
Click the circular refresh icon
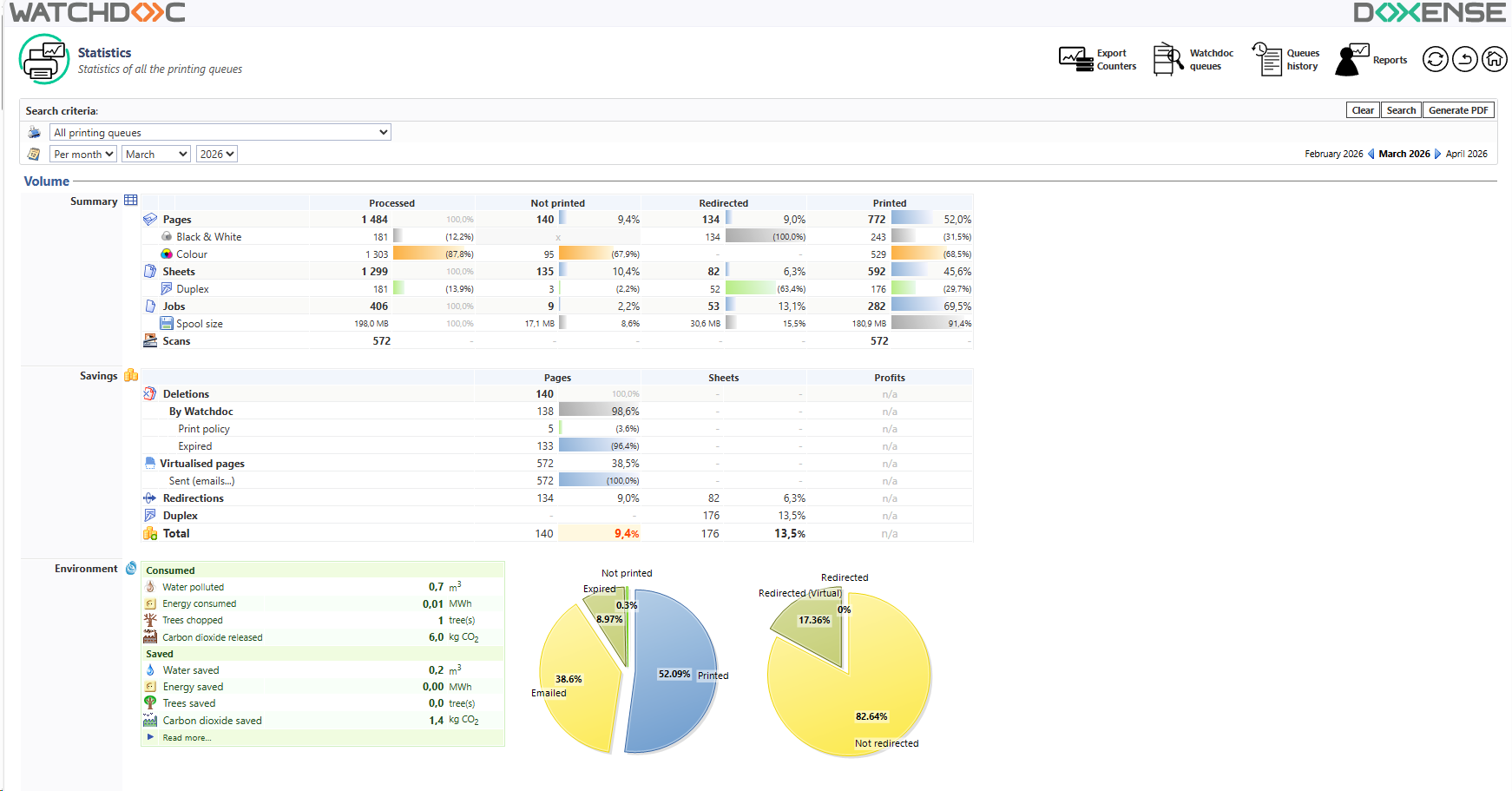[x=1436, y=59]
